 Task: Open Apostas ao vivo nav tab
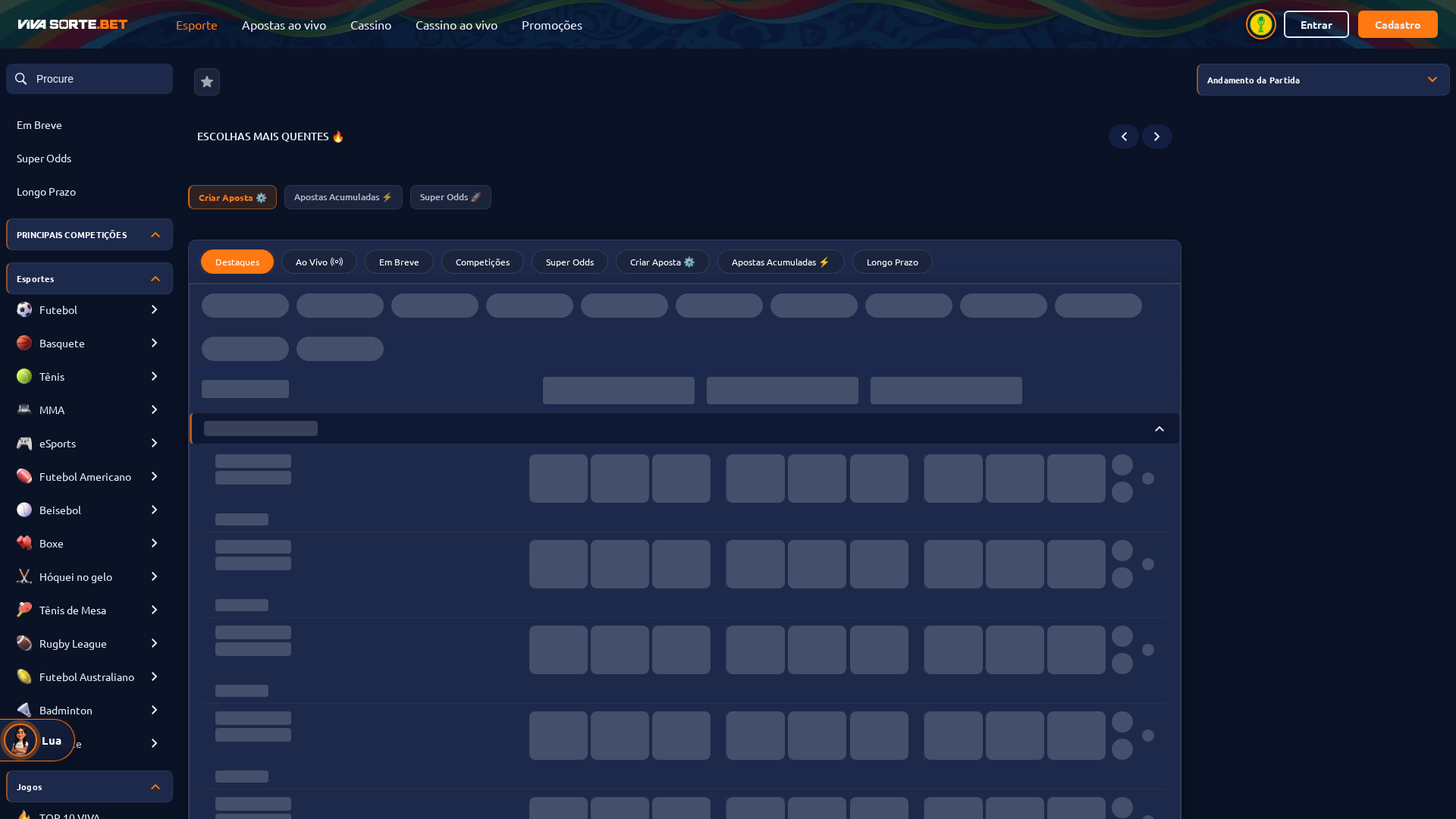(284, 24)
